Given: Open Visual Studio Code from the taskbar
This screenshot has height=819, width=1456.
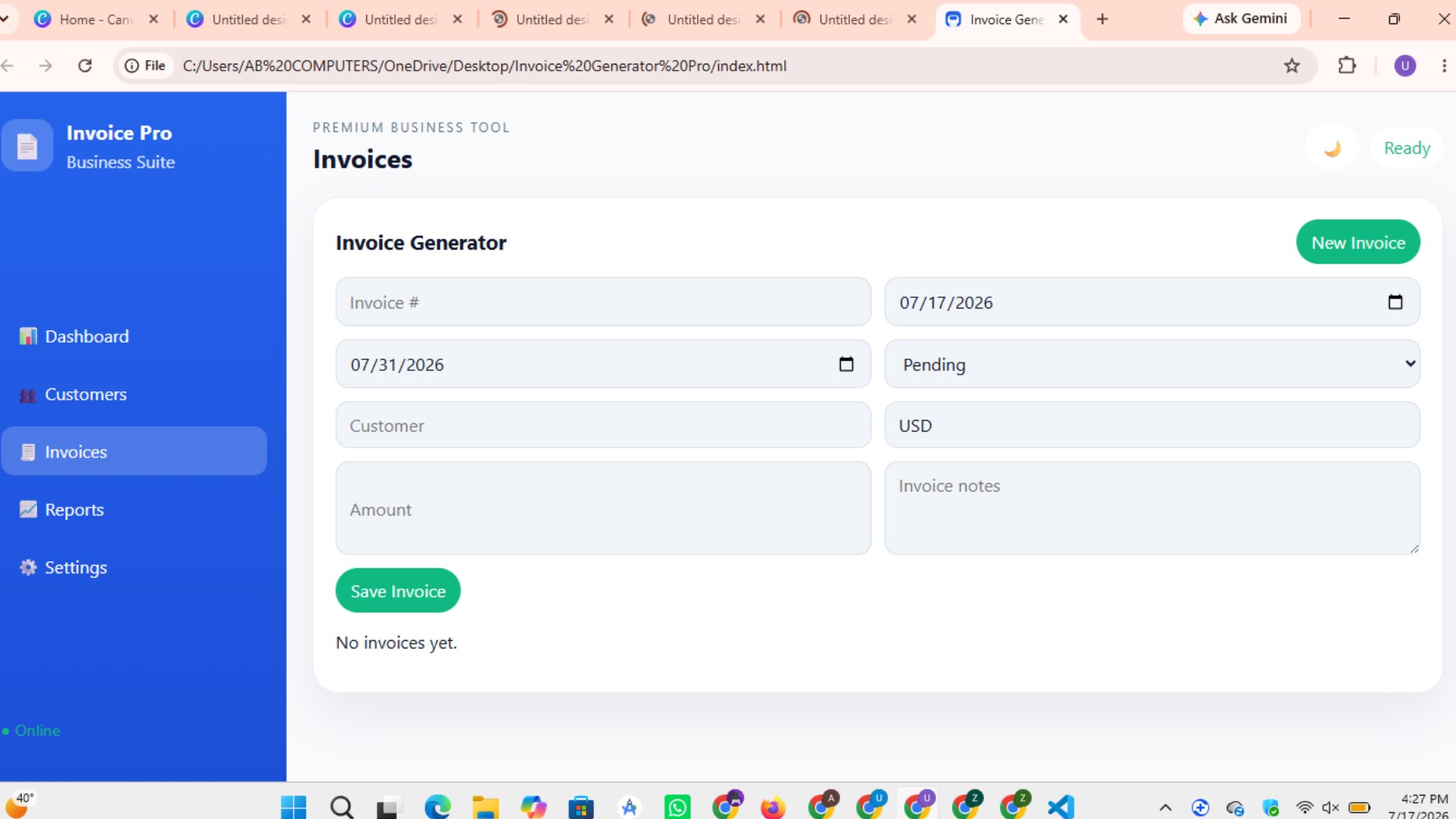Looking at the screenshot, I should [1061, 807].
